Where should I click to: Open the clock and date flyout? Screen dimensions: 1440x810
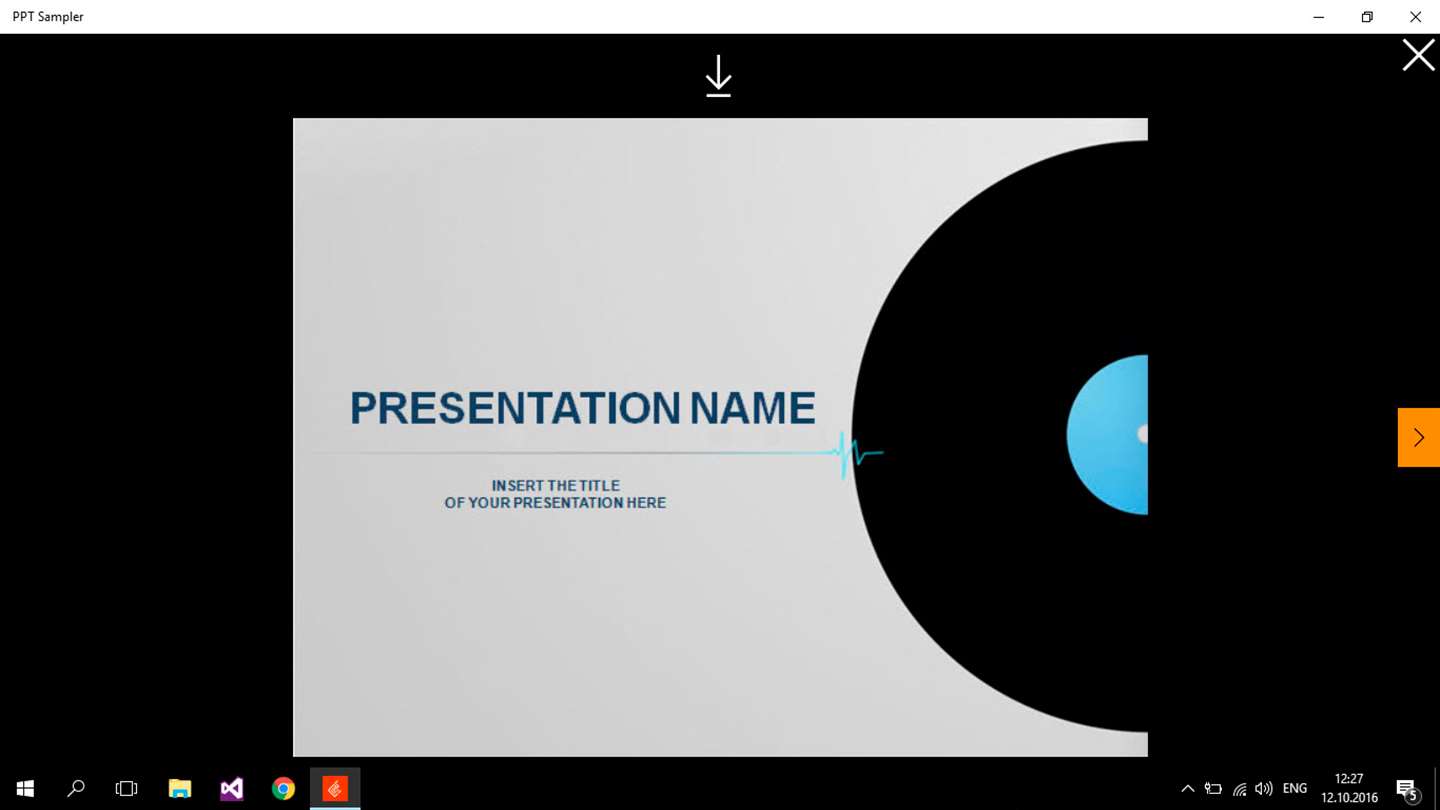point(1349,789)
